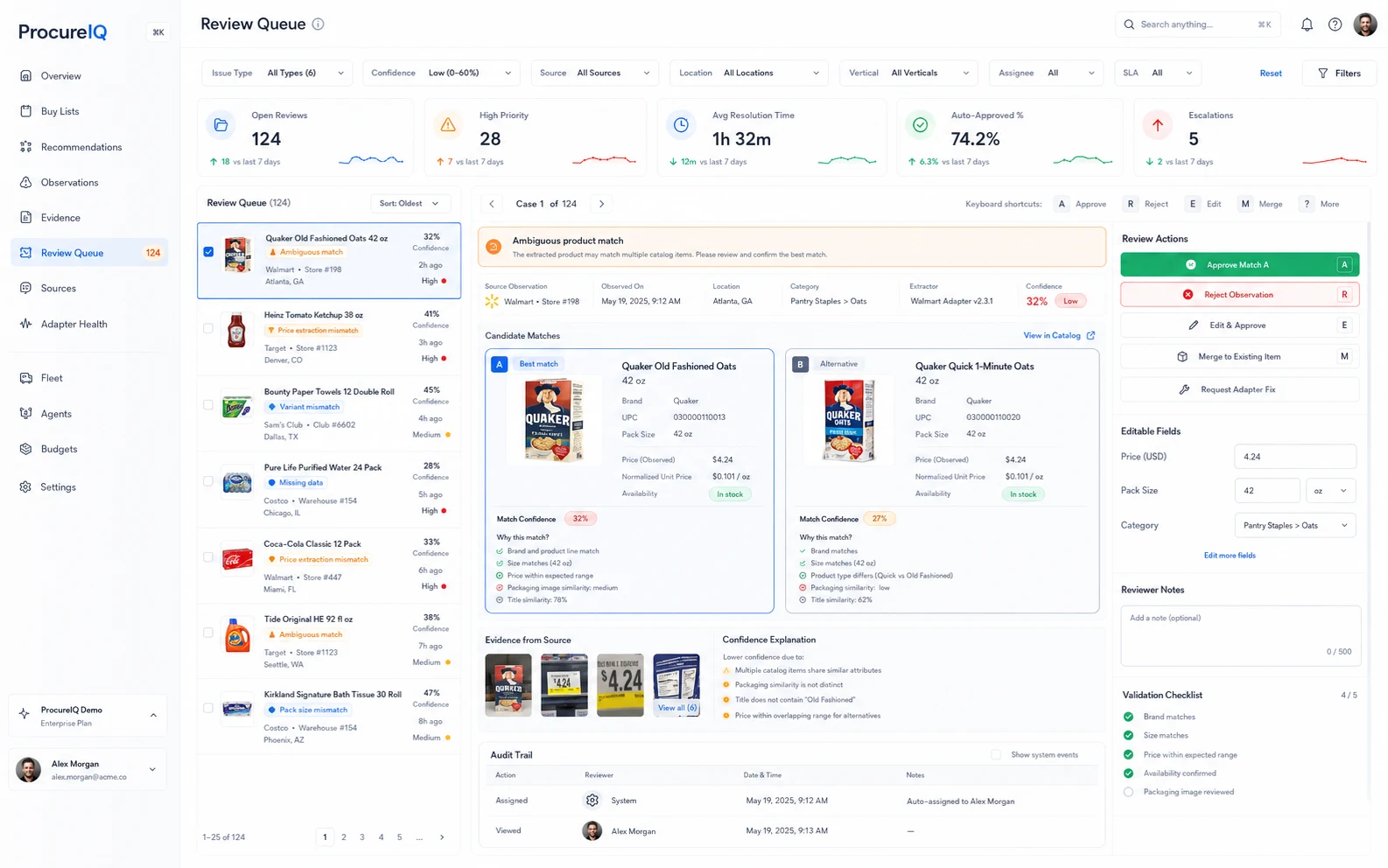
Task: Click the Reviewer Notes text area
Action: tap(1240, 635)
